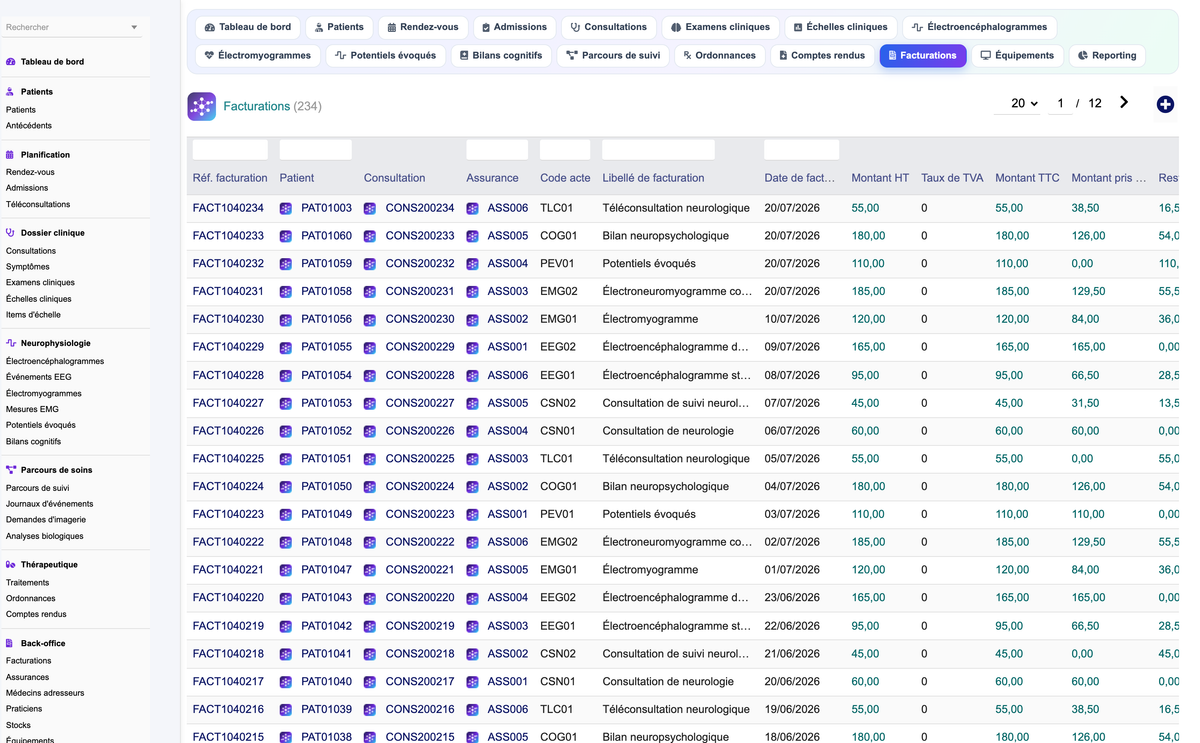Click Planification calendar icon in sidebar

click(11, 155)
